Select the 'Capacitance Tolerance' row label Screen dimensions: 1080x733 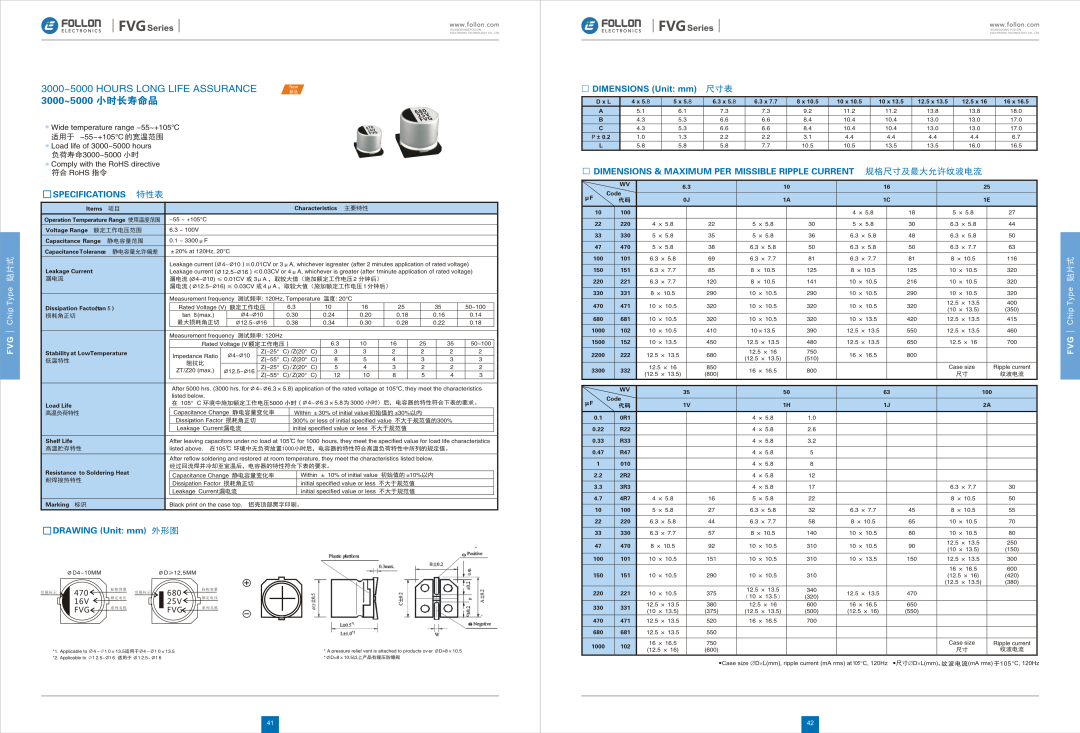click(x=103, y=251)
